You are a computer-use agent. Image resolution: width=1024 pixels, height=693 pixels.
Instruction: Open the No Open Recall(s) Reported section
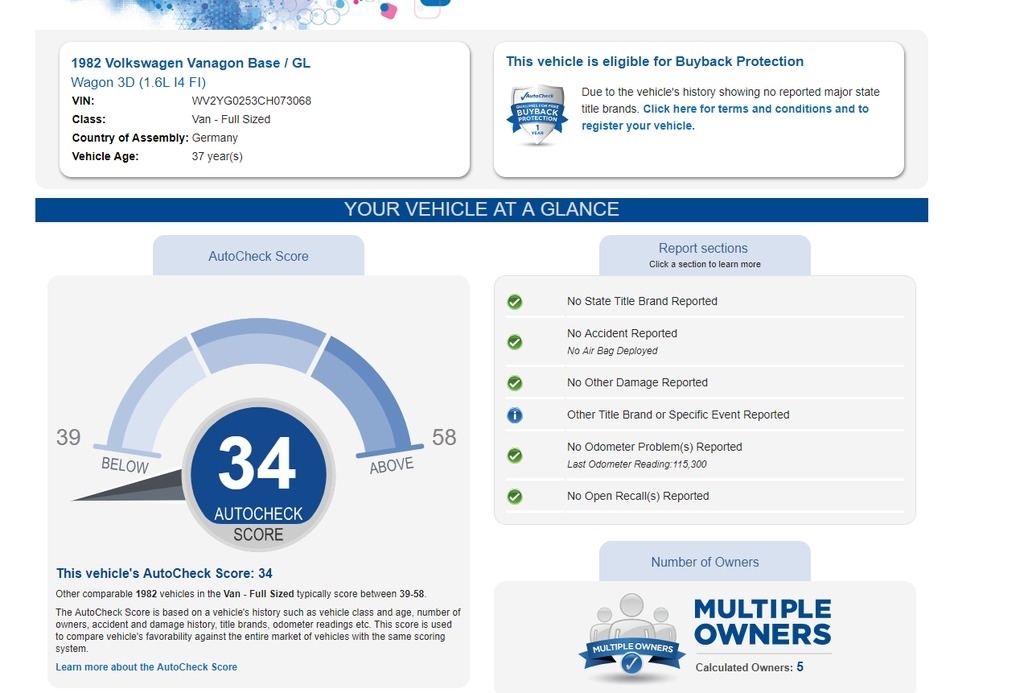(638, 496)
